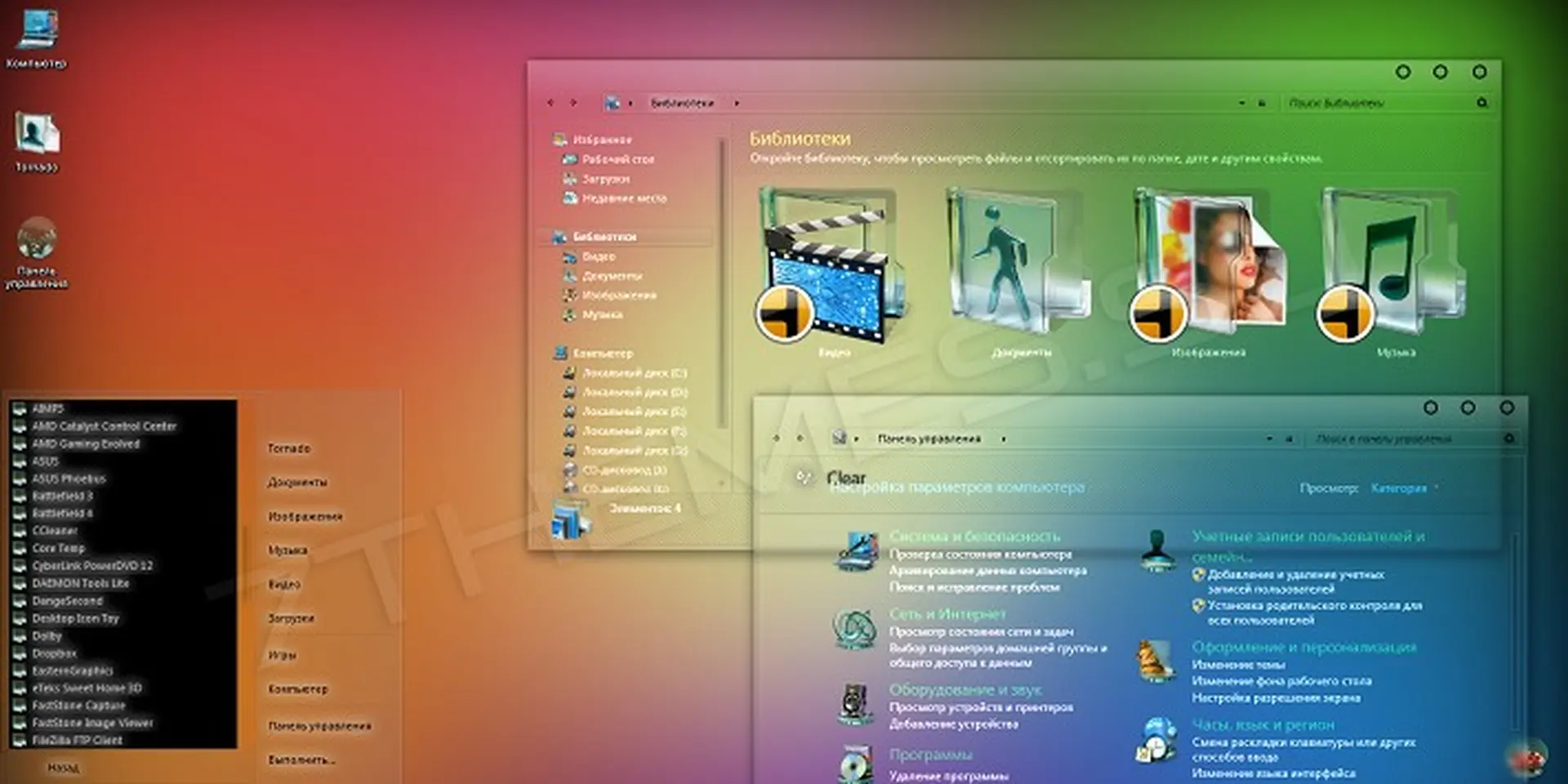The height and width of the screenshot is (784, 1568).
Task: Open Панель управления desktop shortcut
Action: tap(37, 252)
